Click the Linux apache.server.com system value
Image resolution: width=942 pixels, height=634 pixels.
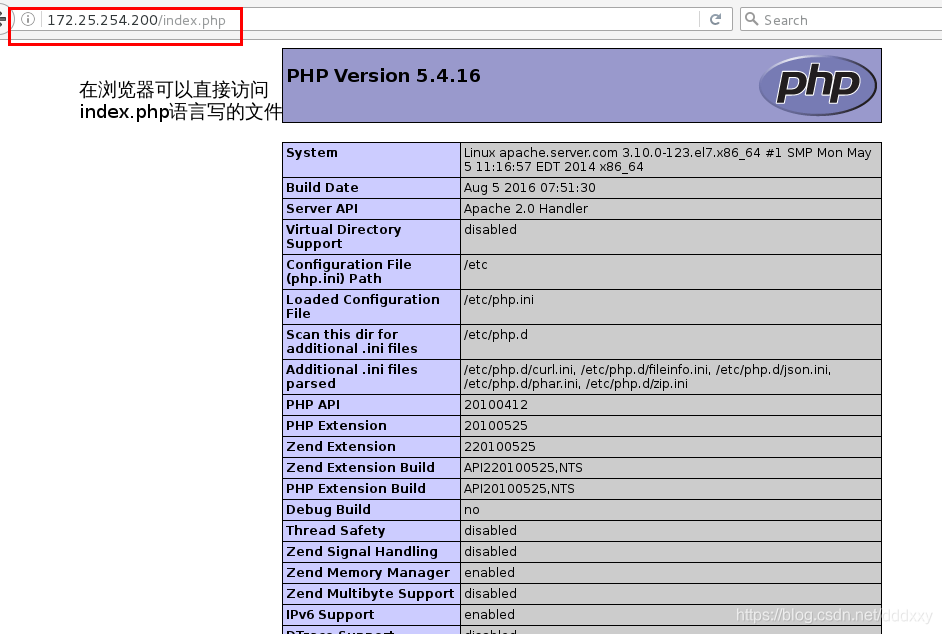pyautogui.click(x=667, y=160)
